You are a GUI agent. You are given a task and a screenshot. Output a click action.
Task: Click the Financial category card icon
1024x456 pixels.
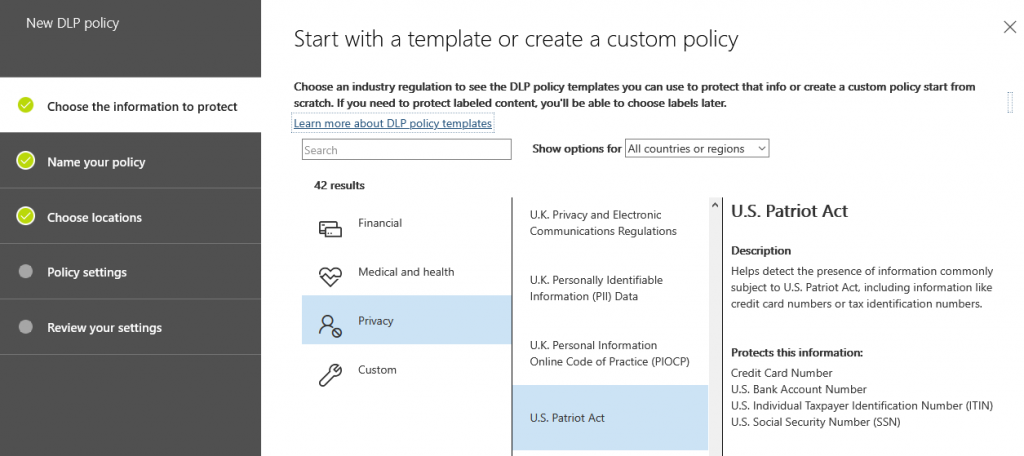point(330,229)
